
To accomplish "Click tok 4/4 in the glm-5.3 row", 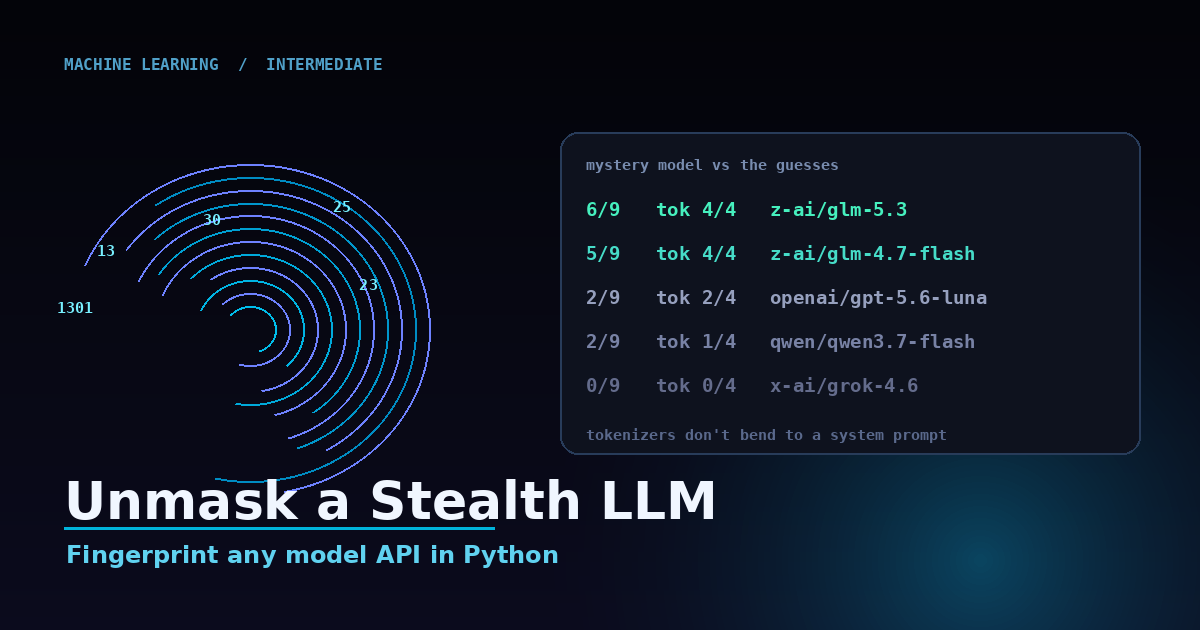I will (696, 210).
